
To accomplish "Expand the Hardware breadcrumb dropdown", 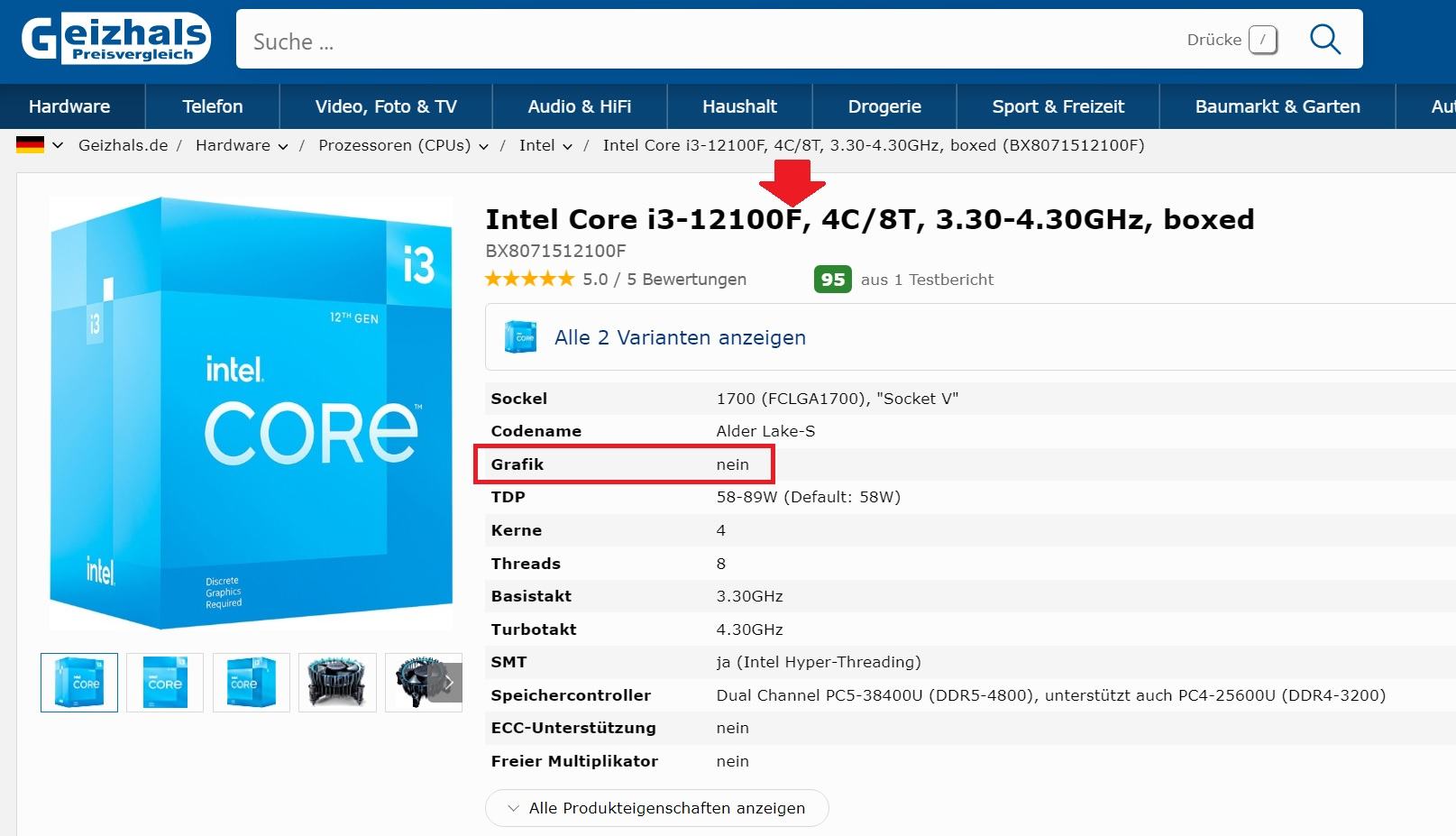I will click(283, 146).
